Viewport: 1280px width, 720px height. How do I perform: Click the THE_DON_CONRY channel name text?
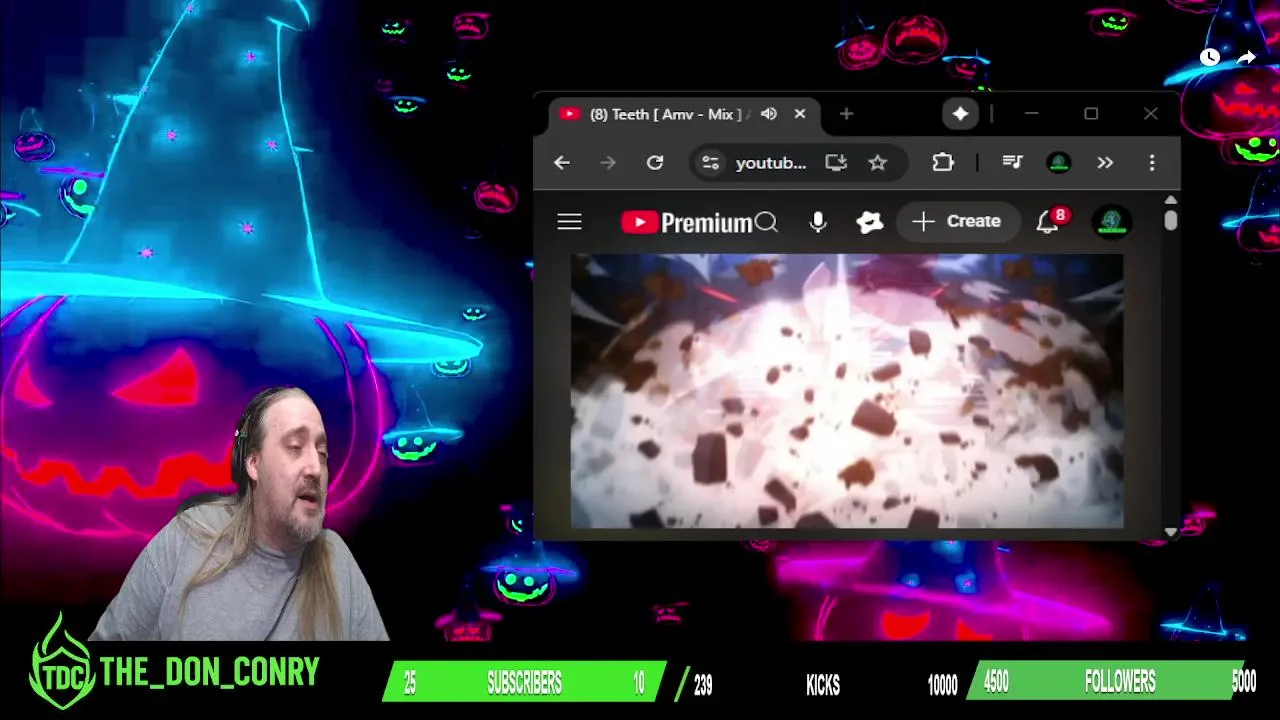click(x=209, y=672)
